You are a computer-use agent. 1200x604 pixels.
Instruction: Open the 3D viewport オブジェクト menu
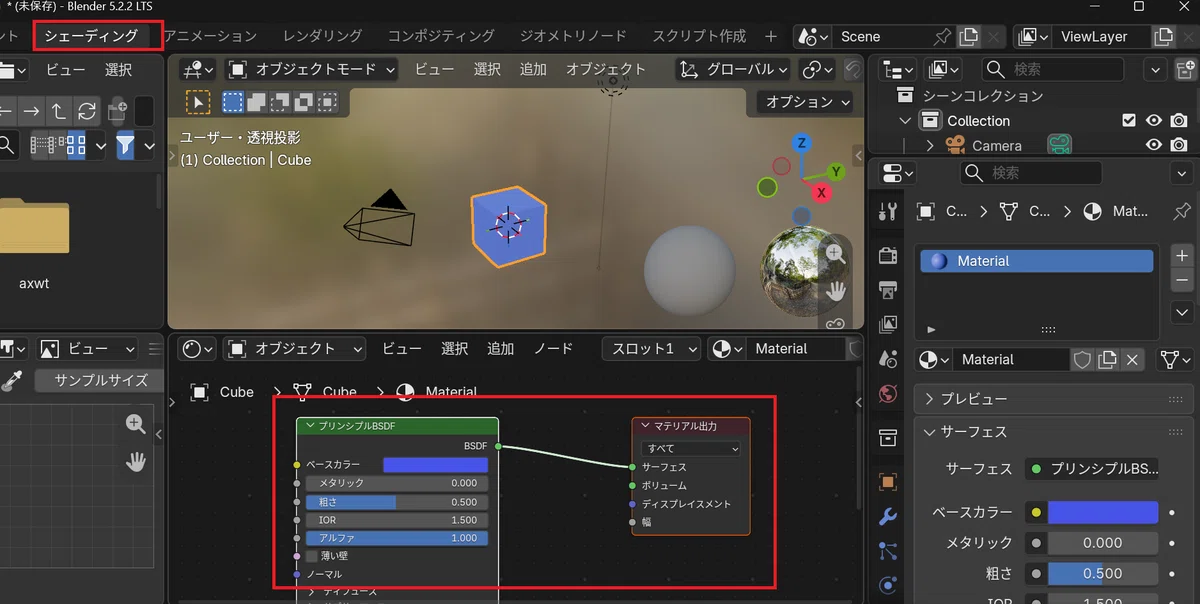pyautogui.click(x=606, y=69)
